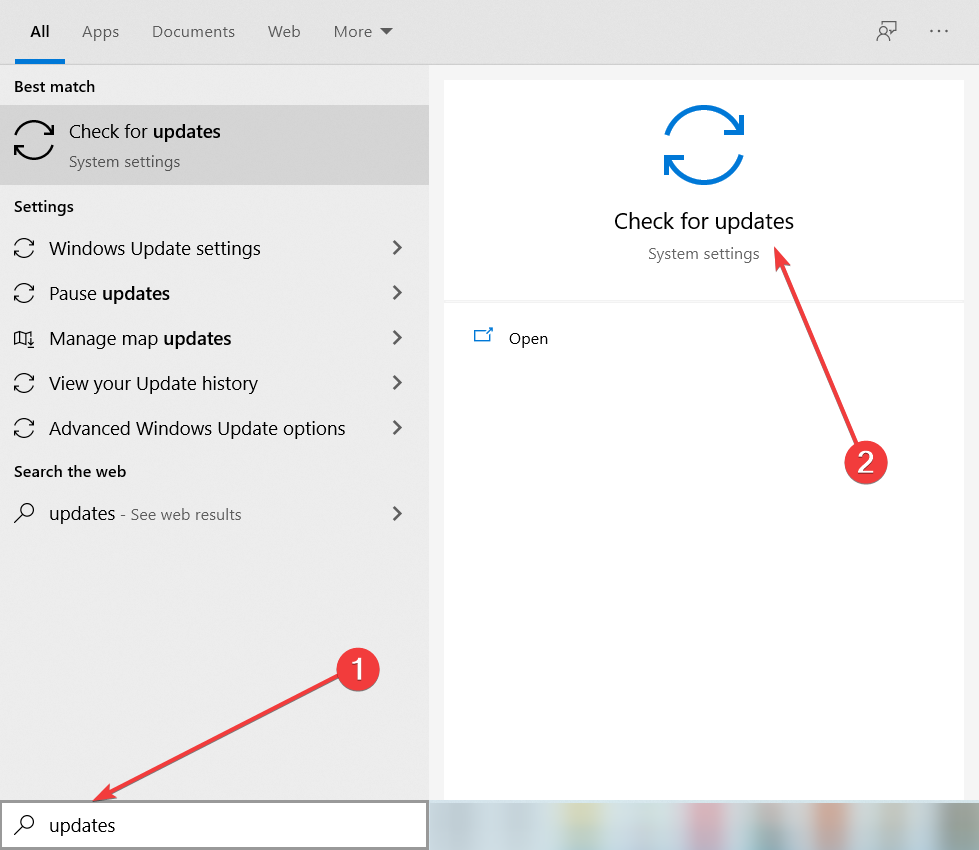
Task: Expand the Windows Update settings chevron
Action: click(x=397, y=248)
